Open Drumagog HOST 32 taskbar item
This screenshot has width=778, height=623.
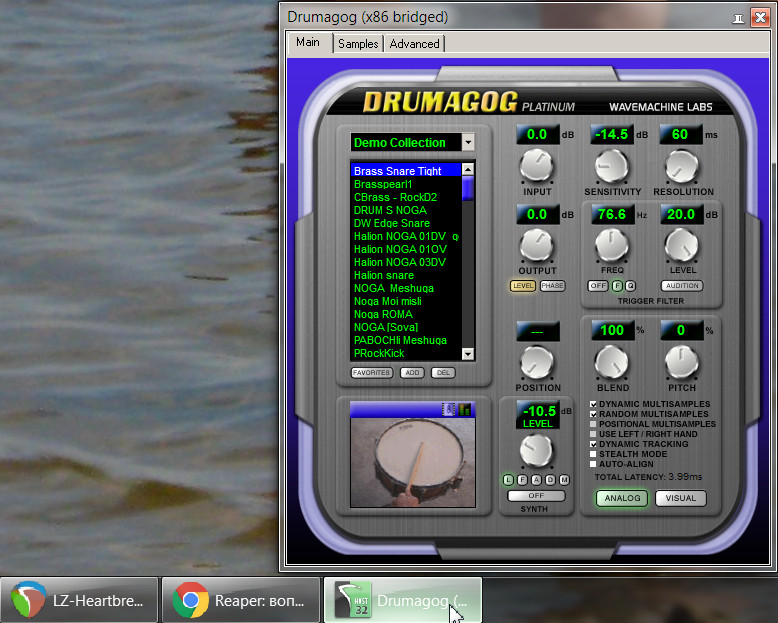(402, 601)
